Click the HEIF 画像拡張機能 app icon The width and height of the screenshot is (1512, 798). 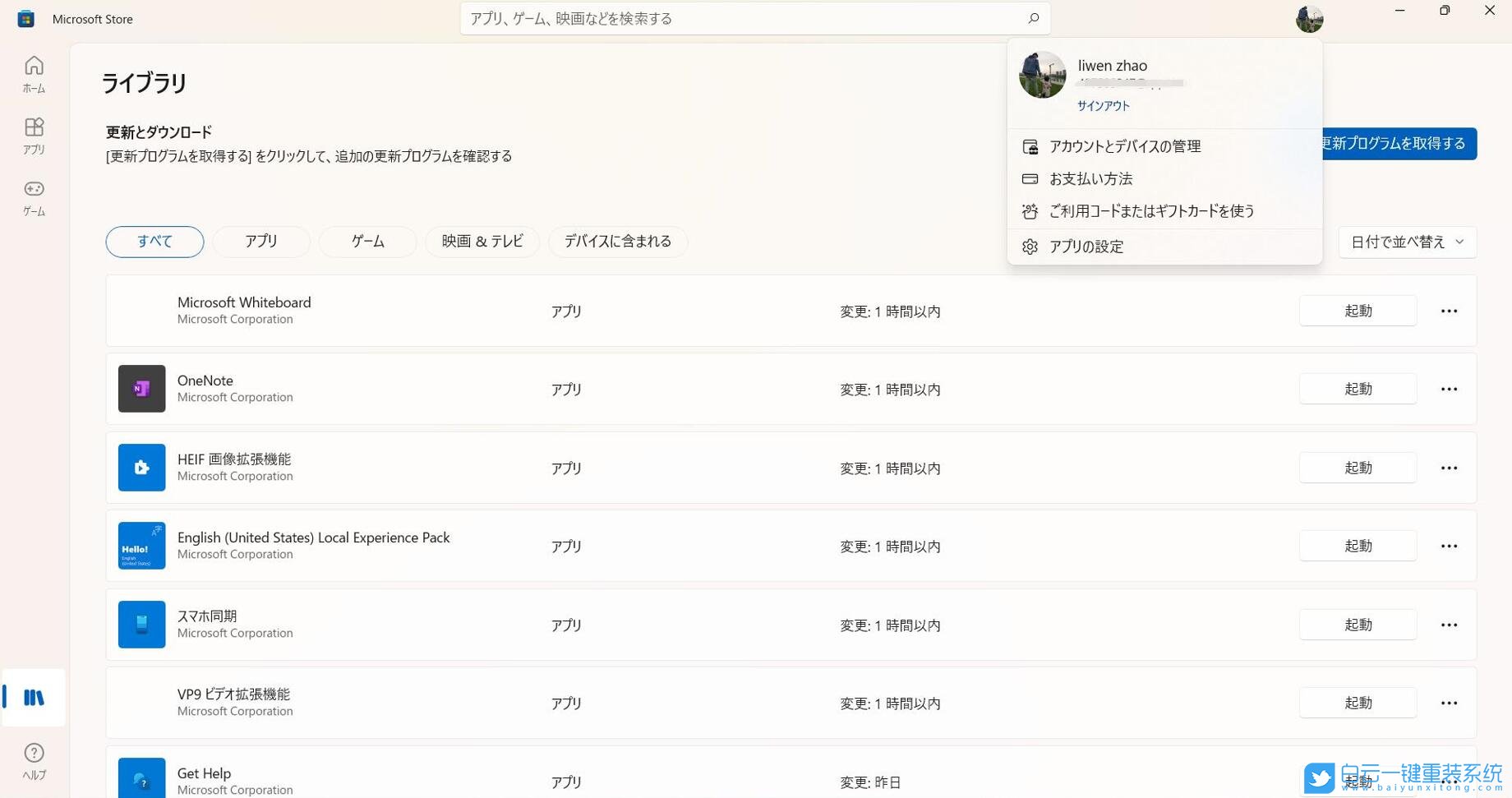pyautogui.click(x=141, y=467)
